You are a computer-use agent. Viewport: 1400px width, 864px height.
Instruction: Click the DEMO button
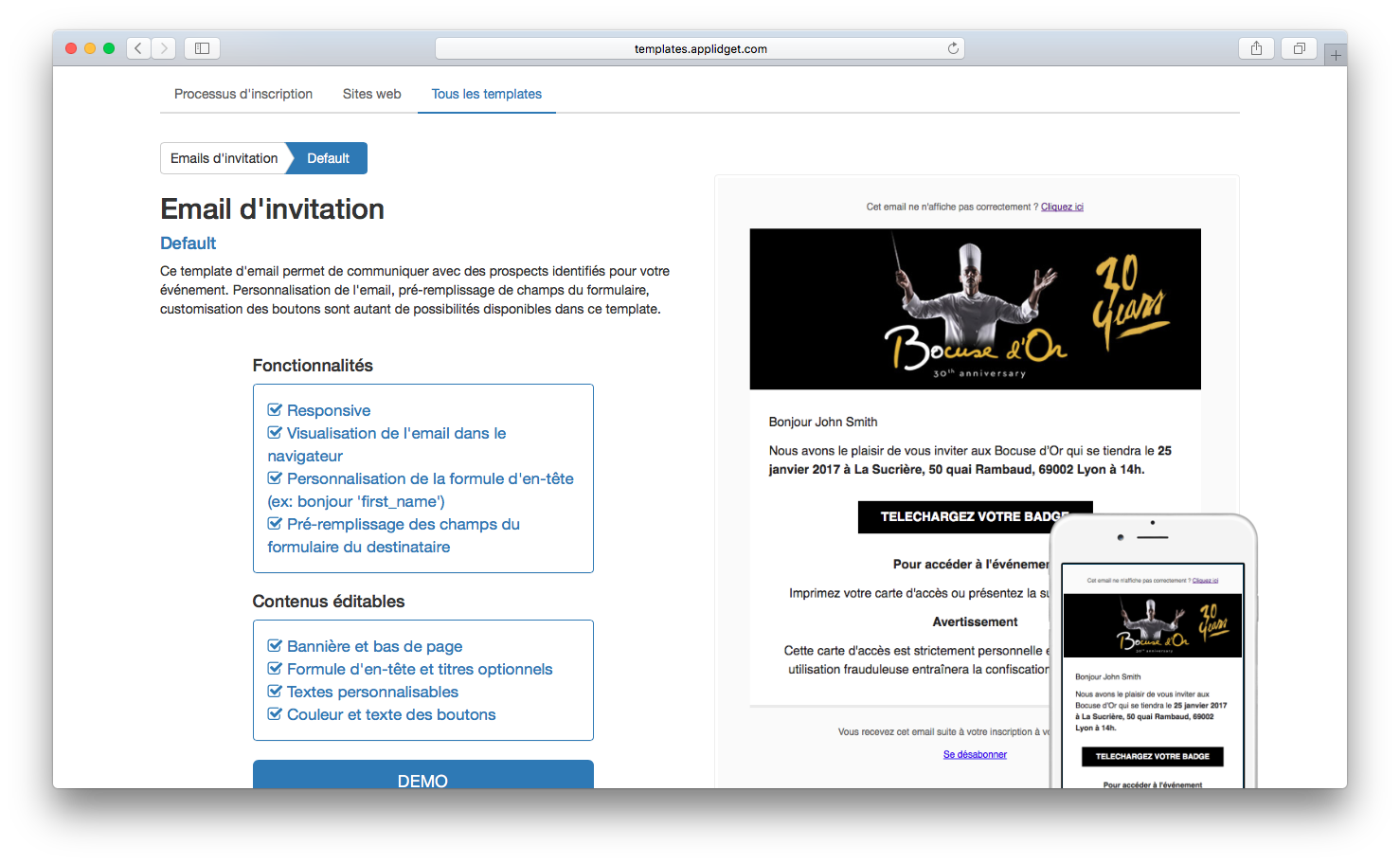click(422, 775)
